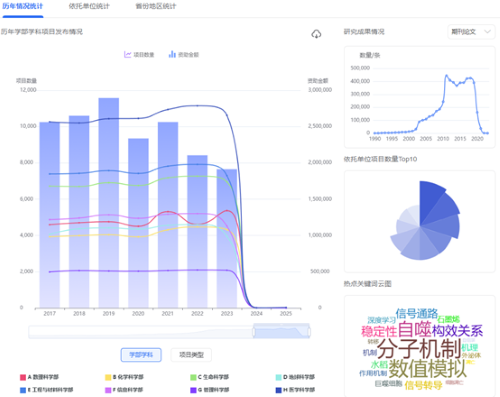
Task: Click the 2017 funding bar
Action: [50, 215]
